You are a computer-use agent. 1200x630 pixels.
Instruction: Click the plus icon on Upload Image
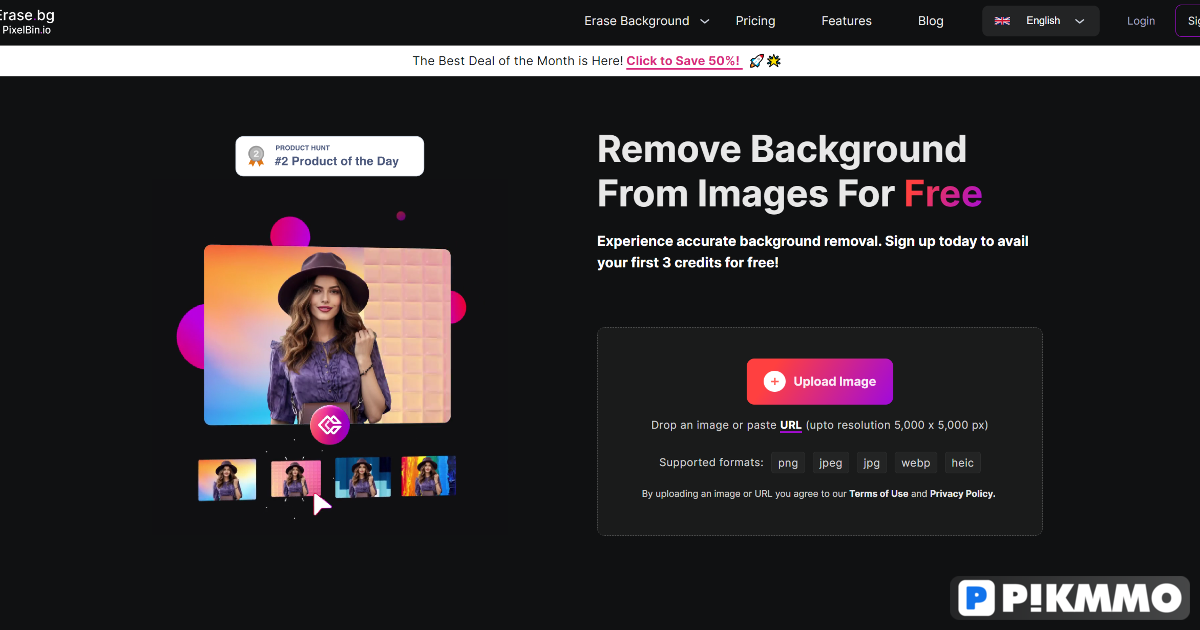pos(775,381)
